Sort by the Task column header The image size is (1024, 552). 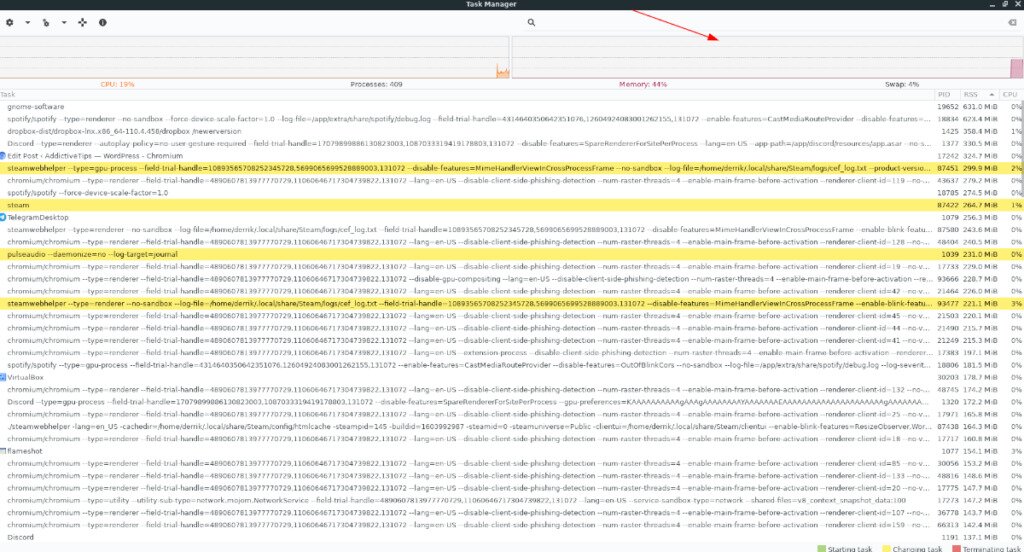[x=8, y=95]
